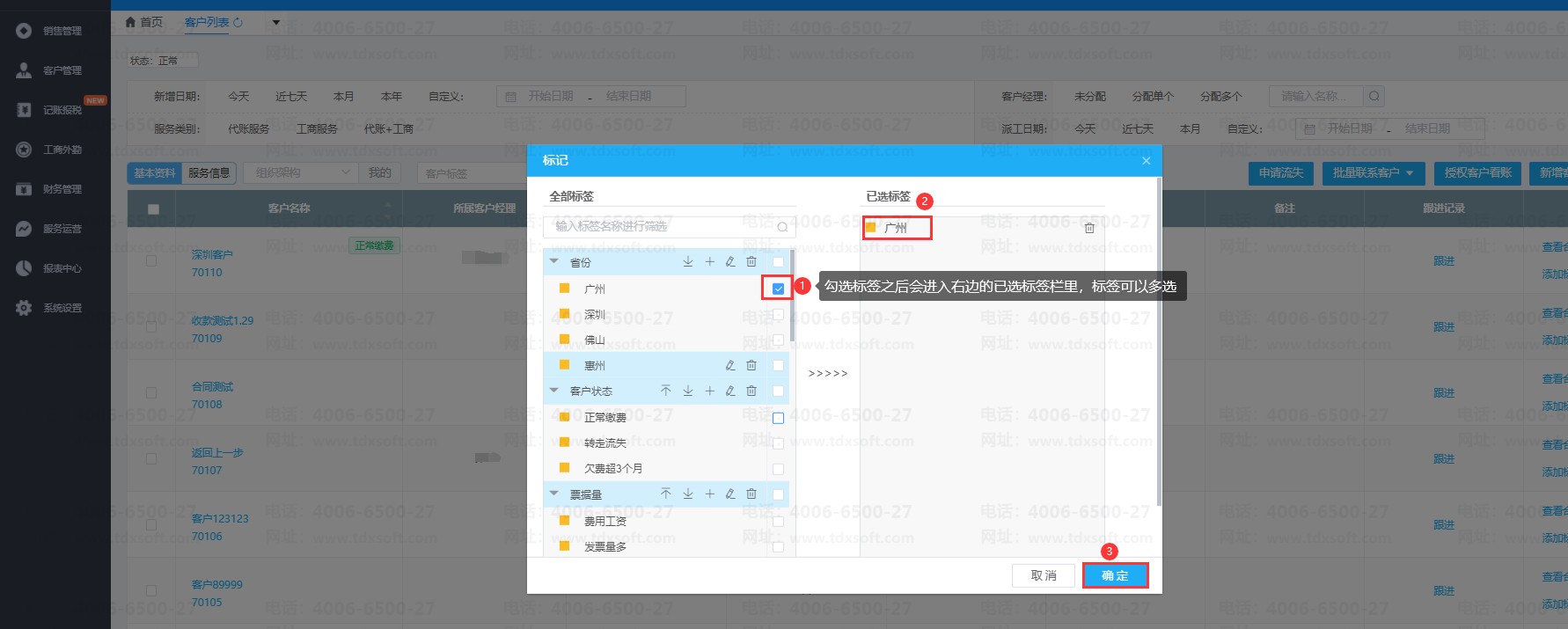Click the tag name filter input field
This screenshot has height=629, width=1568.
660,227
